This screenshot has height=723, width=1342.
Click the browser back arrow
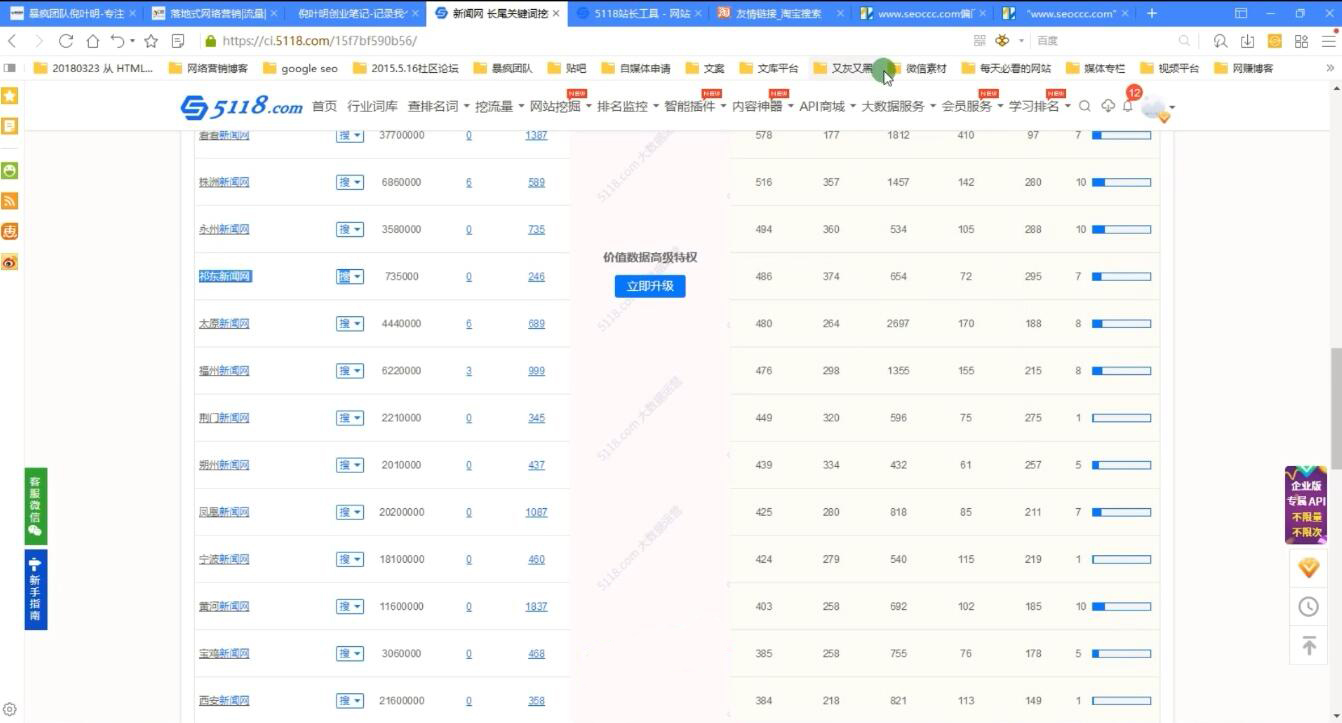[12, 41]
